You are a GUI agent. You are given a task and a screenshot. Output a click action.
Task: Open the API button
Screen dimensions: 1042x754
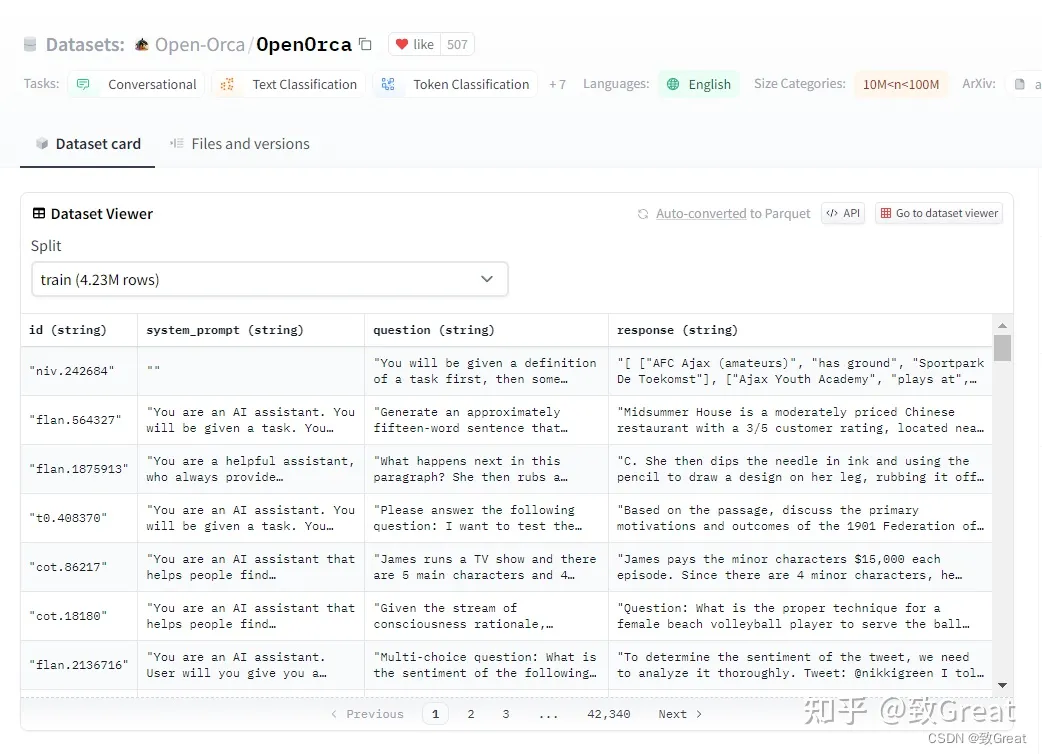pyautogui.click(x=843, y=213)
